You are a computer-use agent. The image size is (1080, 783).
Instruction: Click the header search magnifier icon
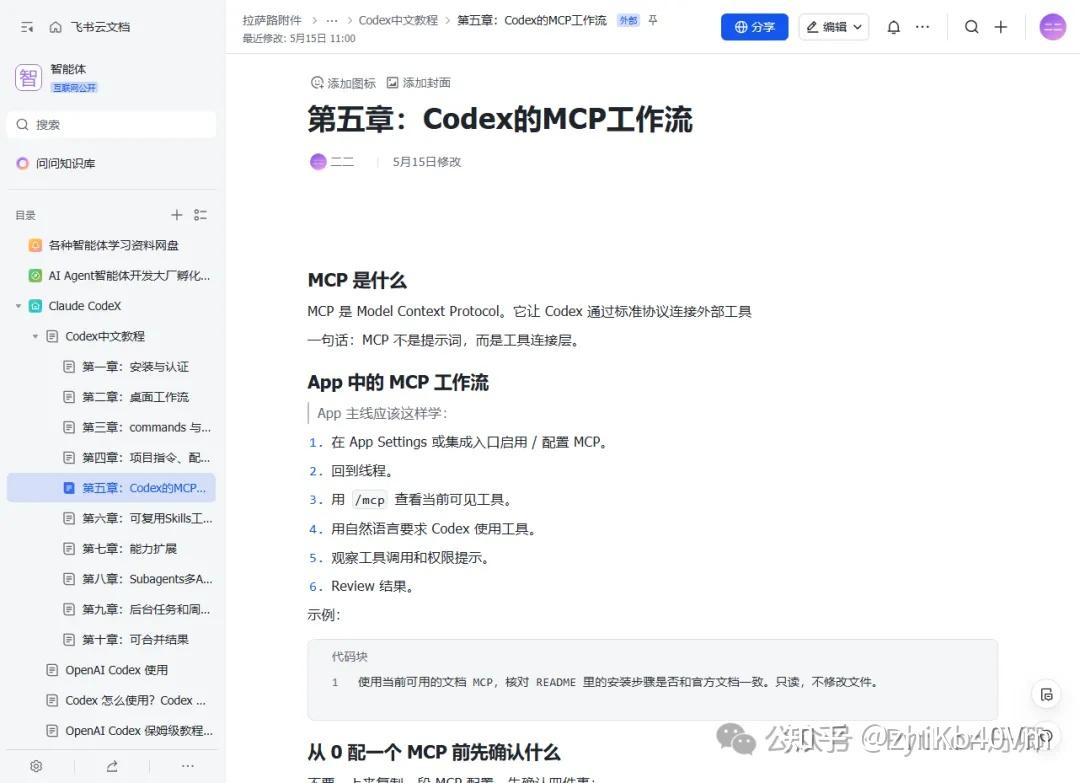tap(971, 27)
